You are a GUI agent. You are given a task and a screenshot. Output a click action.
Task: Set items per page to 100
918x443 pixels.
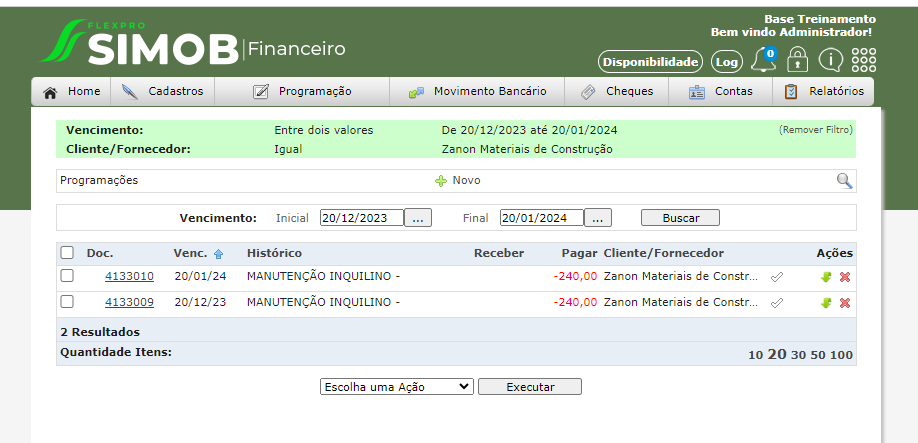841,355
